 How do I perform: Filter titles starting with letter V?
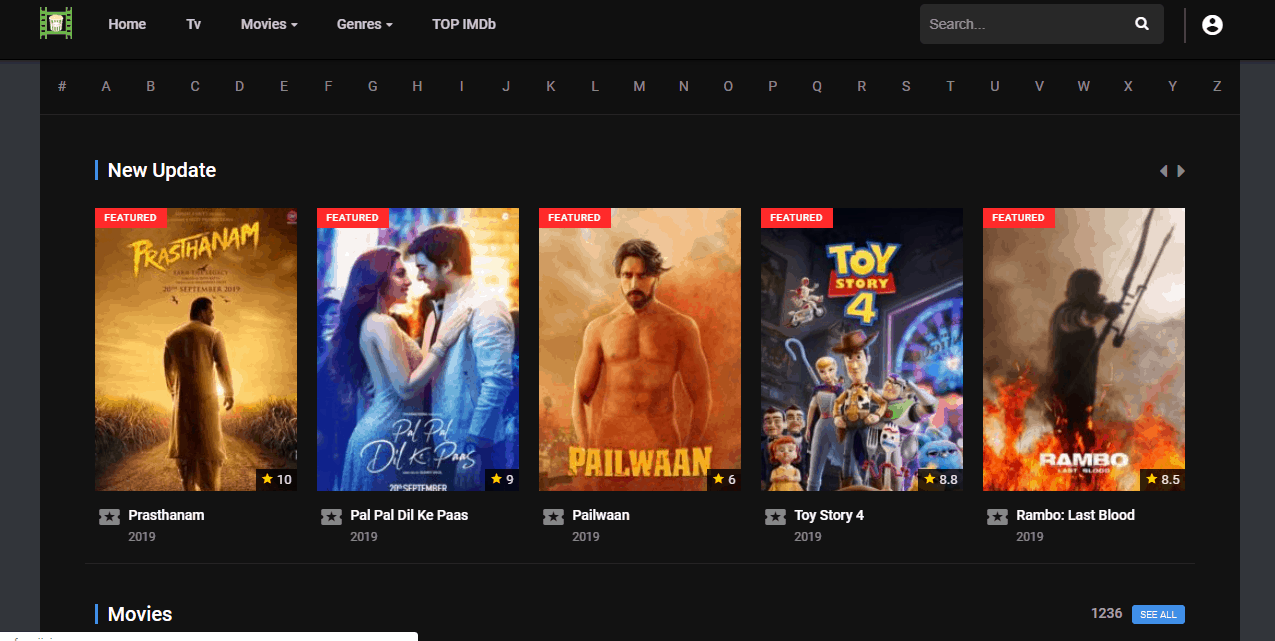click(1039, 86)
